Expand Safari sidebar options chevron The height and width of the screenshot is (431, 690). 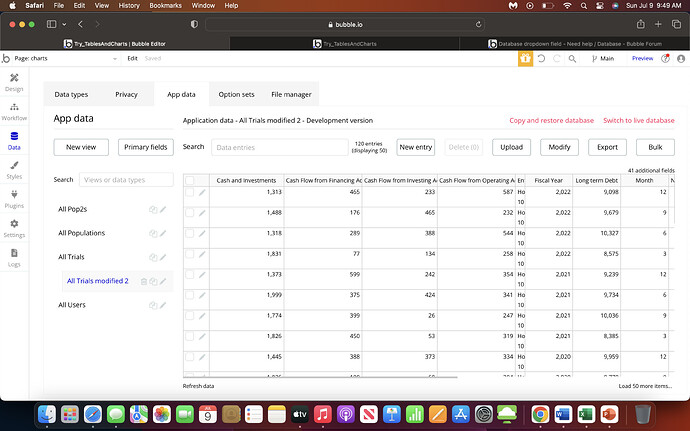point(64,25)
